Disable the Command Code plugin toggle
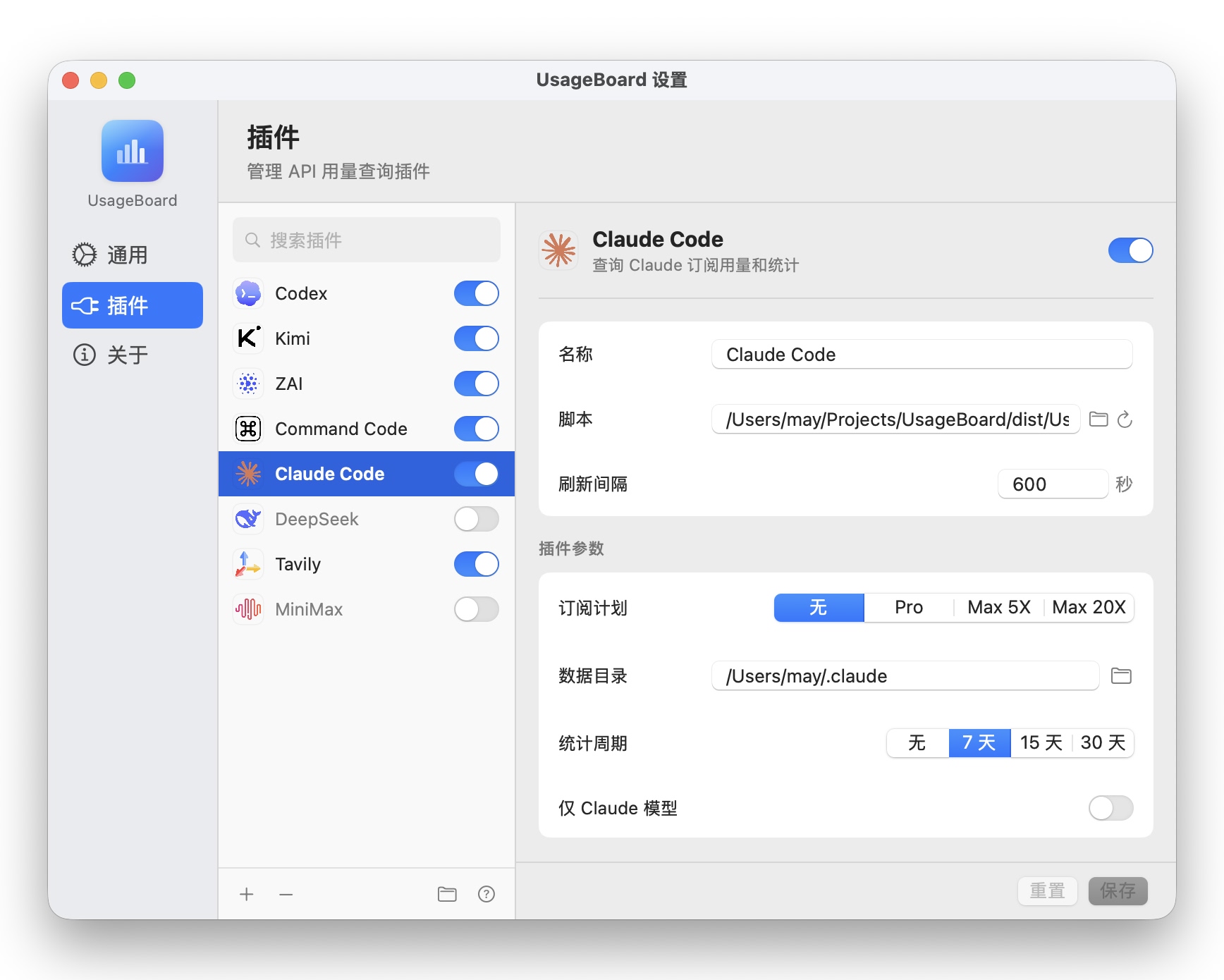The height and width of the screenshot is (980, 1224). [477, 429]
